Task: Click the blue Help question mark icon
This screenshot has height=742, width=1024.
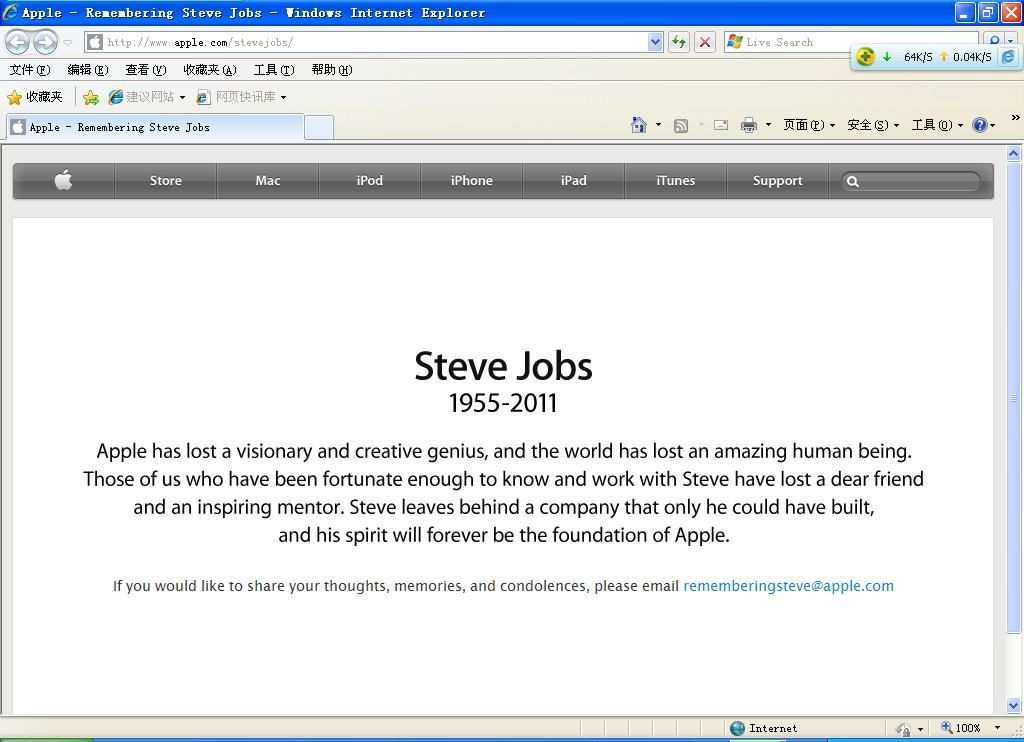Action: (x=980, y=125)
